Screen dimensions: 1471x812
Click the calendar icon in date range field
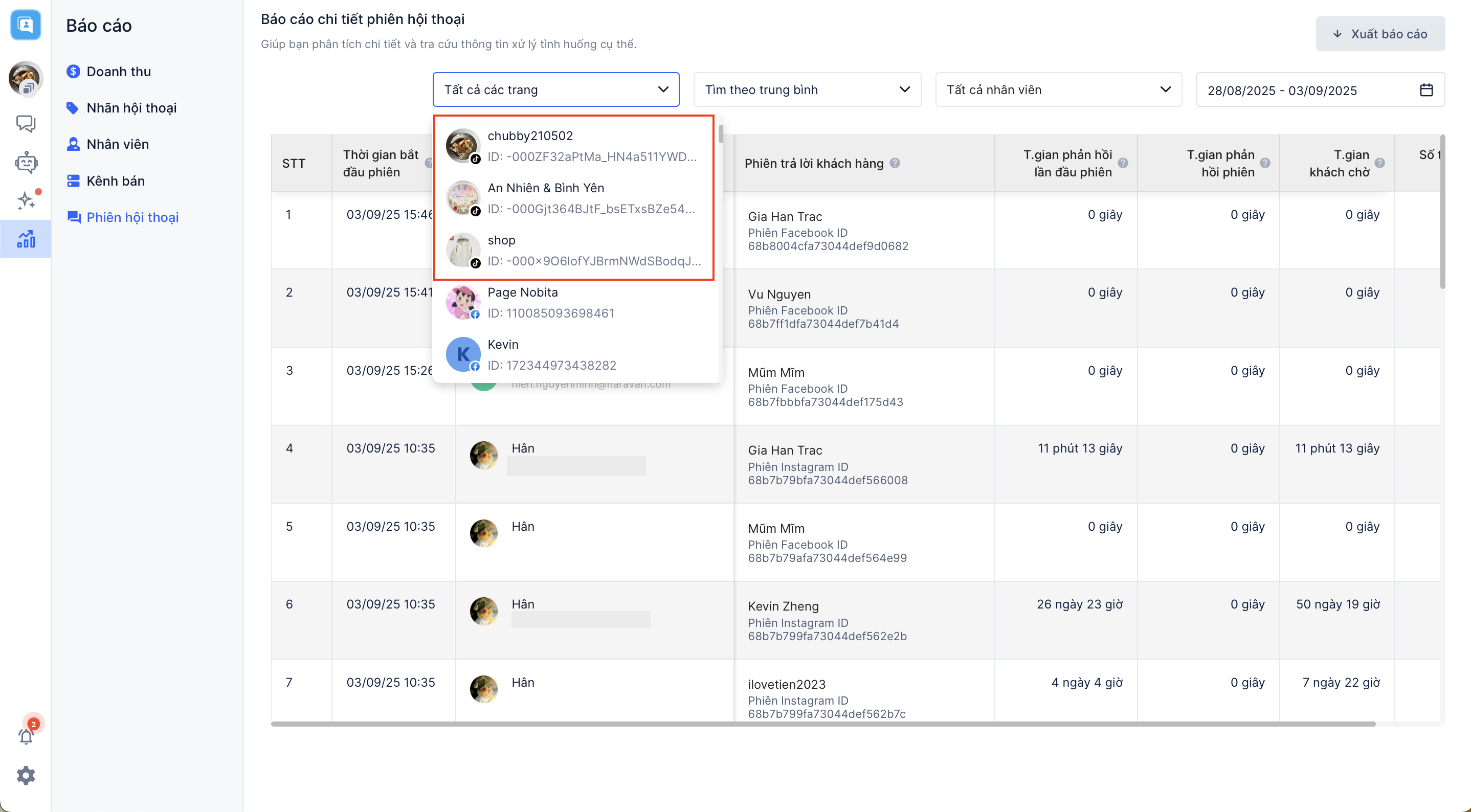[1426, 89]
